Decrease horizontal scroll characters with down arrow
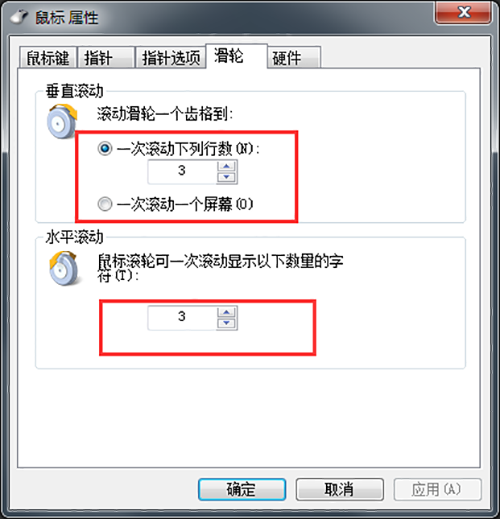 (x=227, y=323)
